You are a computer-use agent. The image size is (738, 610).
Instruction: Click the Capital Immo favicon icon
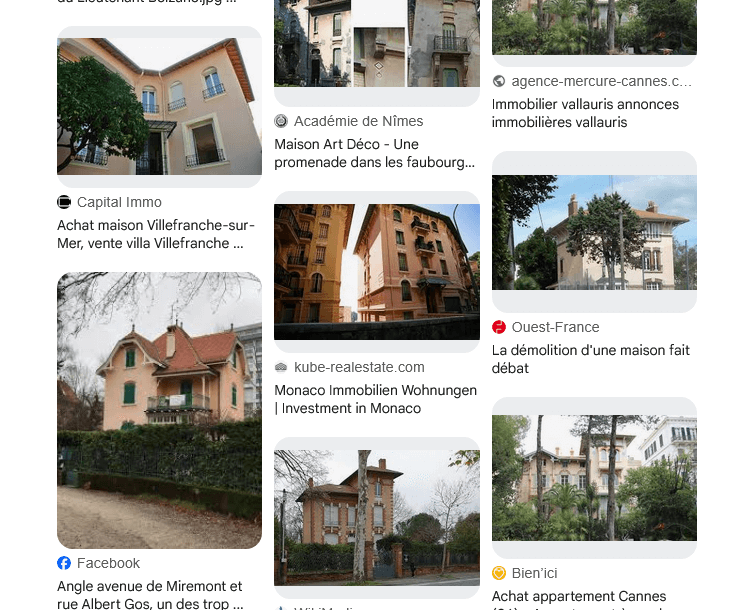[64, 202]
